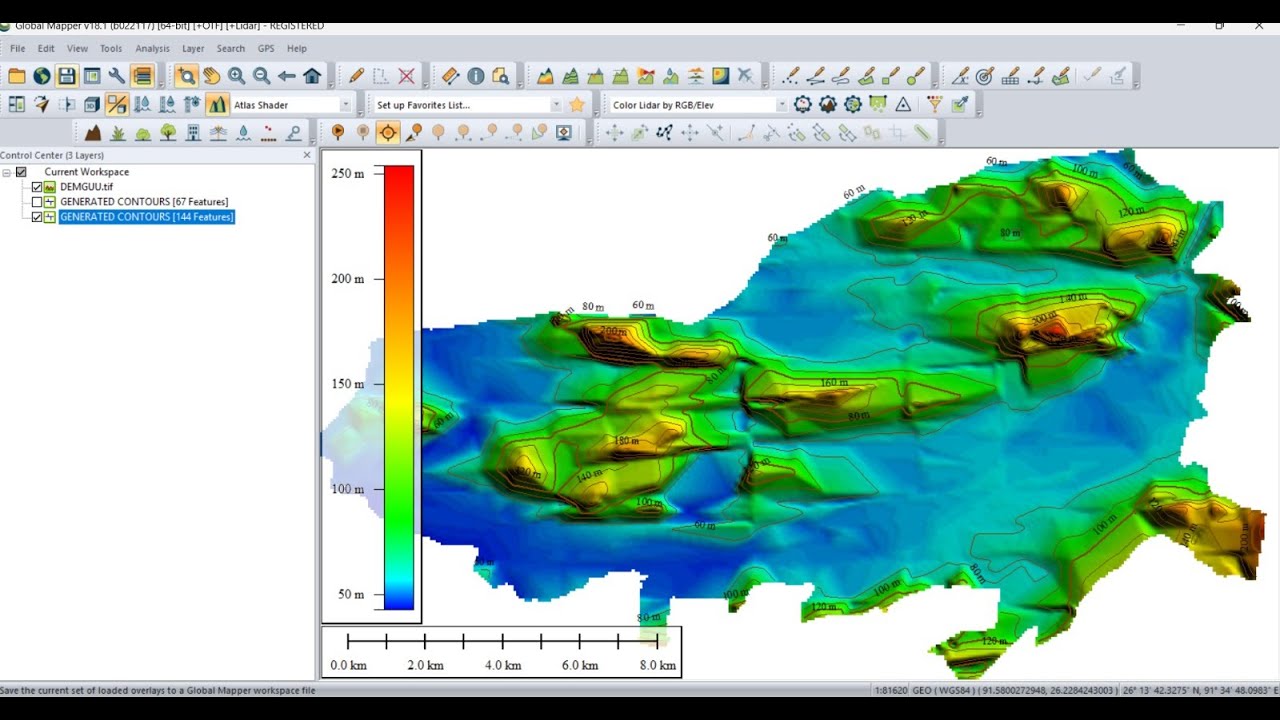1280x720 pixels.
Task: Select GENERATED CONTOURS [144 Features] layer
Action: click(147, 217)
